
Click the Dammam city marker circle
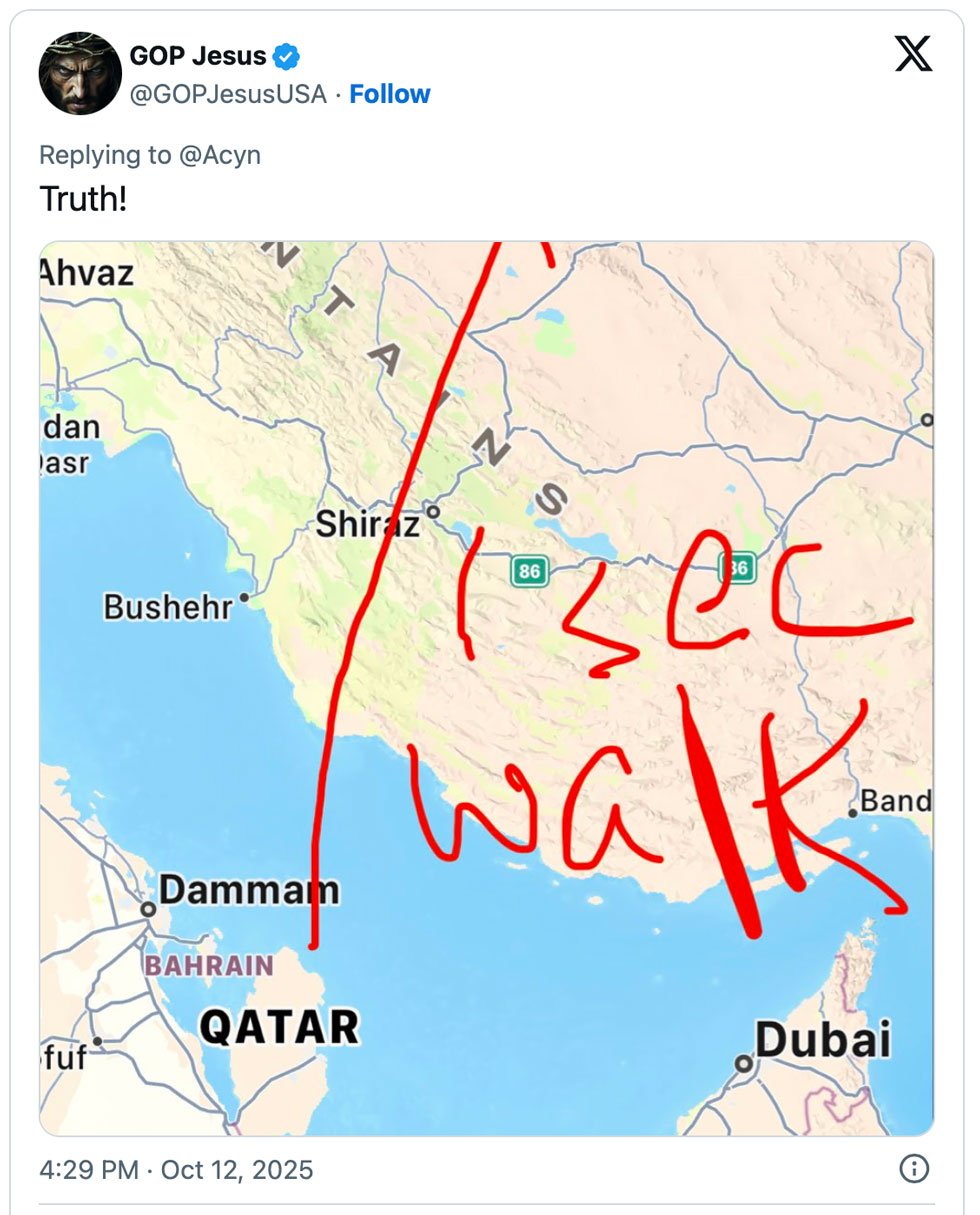[x=148, y=909]
